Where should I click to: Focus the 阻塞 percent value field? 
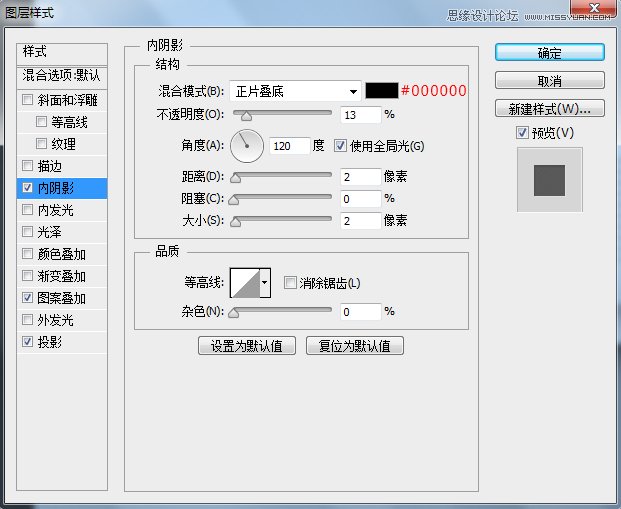click(361, 199)
